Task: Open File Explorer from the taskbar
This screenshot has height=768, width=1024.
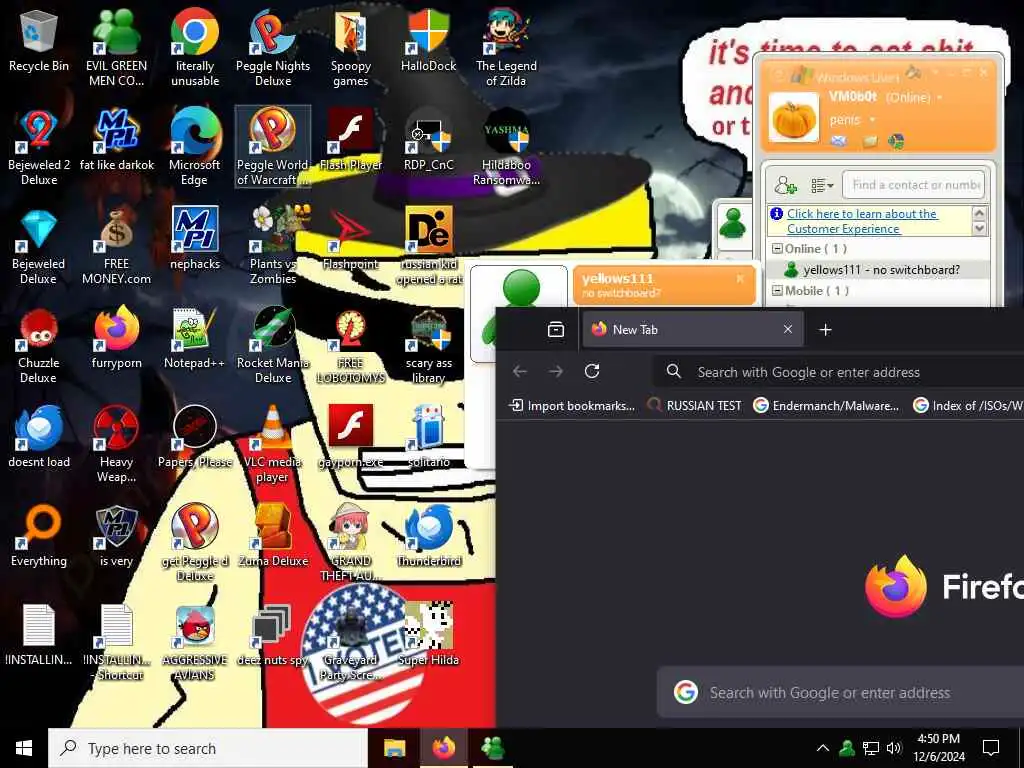Action: [x=394, y=748]
